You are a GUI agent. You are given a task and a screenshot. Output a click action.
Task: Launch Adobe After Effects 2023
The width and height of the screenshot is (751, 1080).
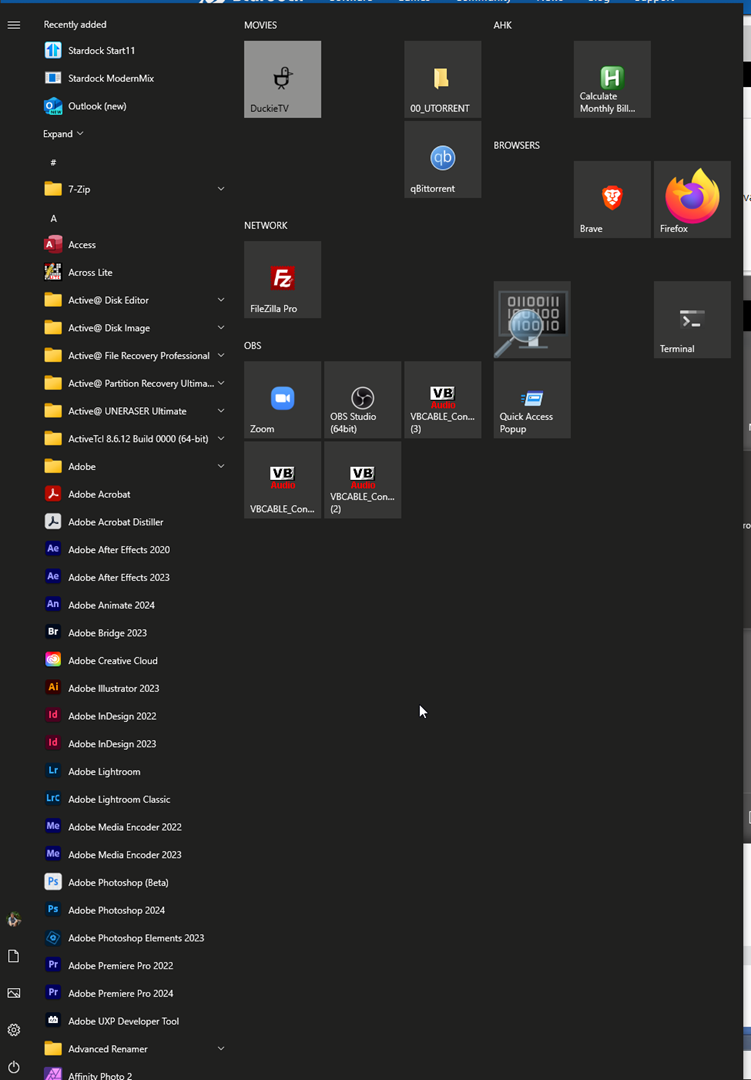[x=135, y=577]
